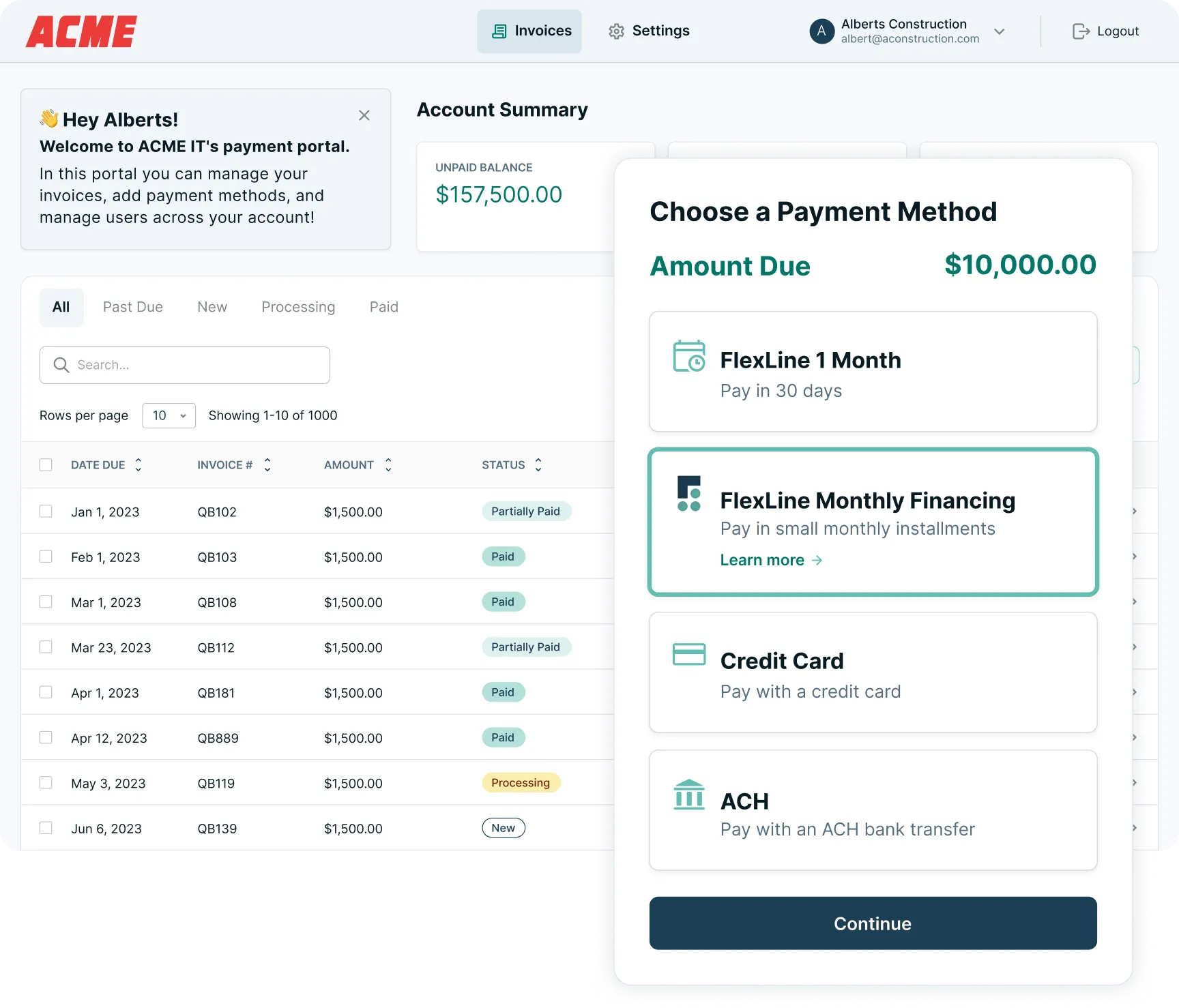This screenshot has width=1179, height=1008.
Task: Click the Credit Card payment icon
Action: click(x=688, y=655)
